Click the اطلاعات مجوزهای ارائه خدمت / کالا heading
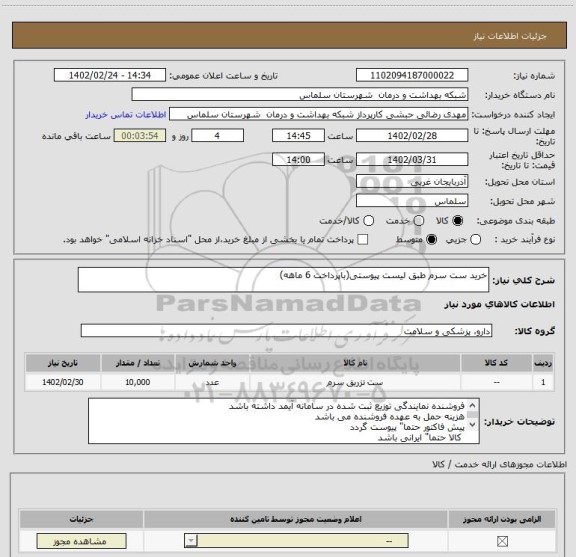This screenshot has height=557, width=576. (x=499, y=464)
